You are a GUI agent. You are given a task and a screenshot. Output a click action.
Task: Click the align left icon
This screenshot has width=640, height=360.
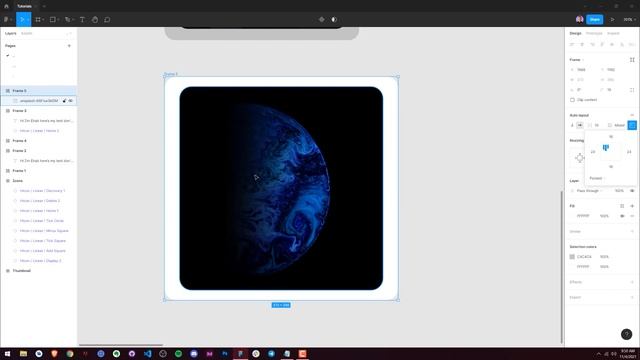572,44
